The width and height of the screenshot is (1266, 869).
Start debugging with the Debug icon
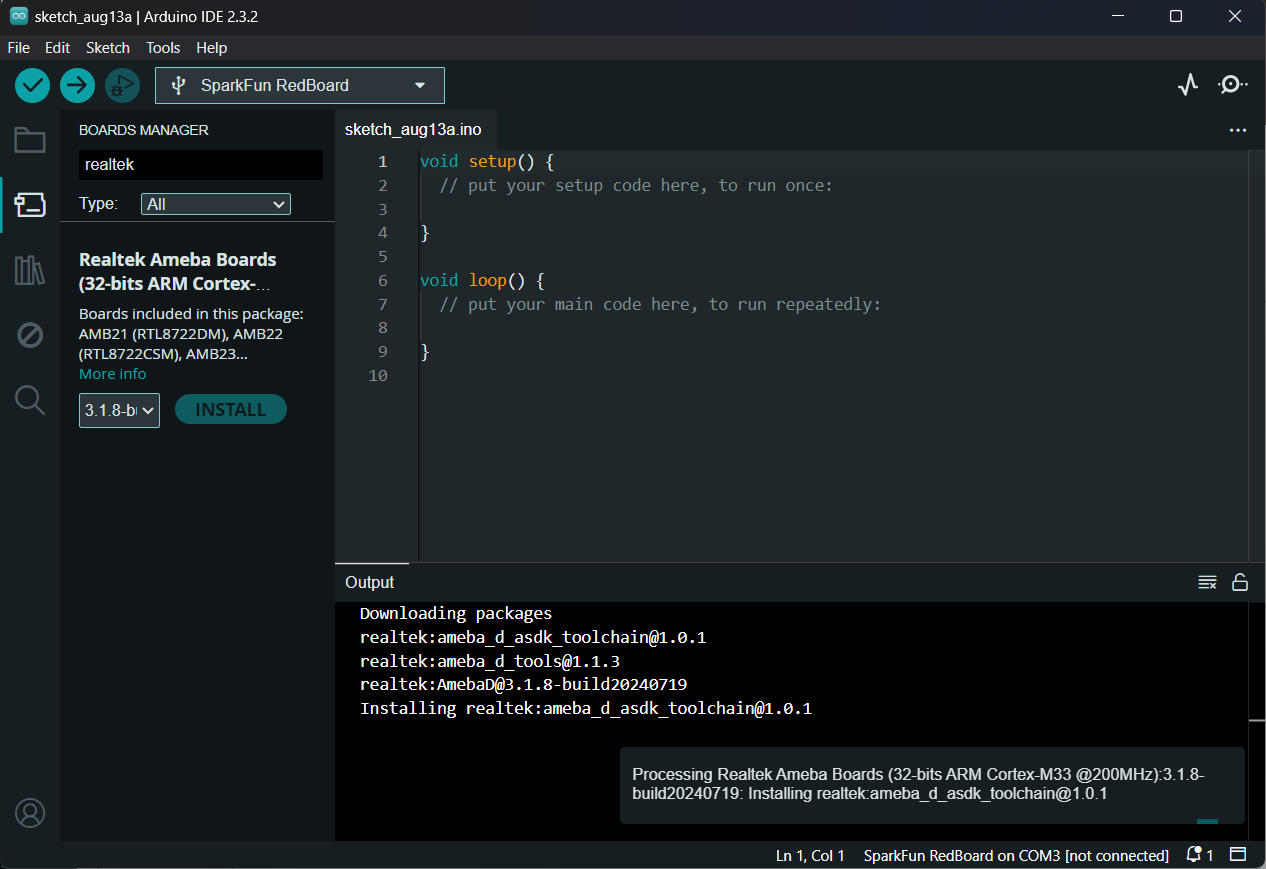(x=122, y=86)
